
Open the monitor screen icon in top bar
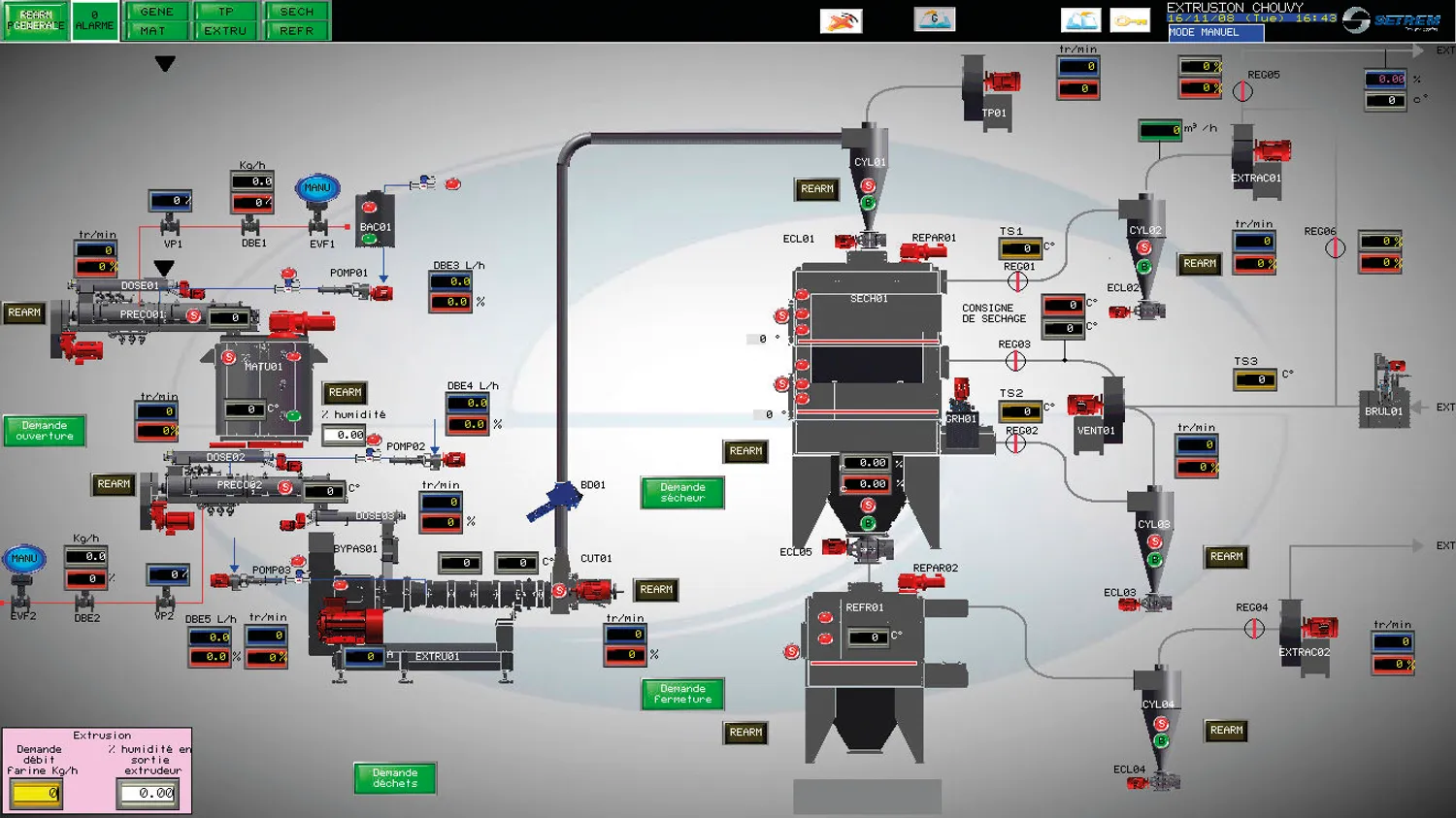pyautogui.click(x=935, y=19)
